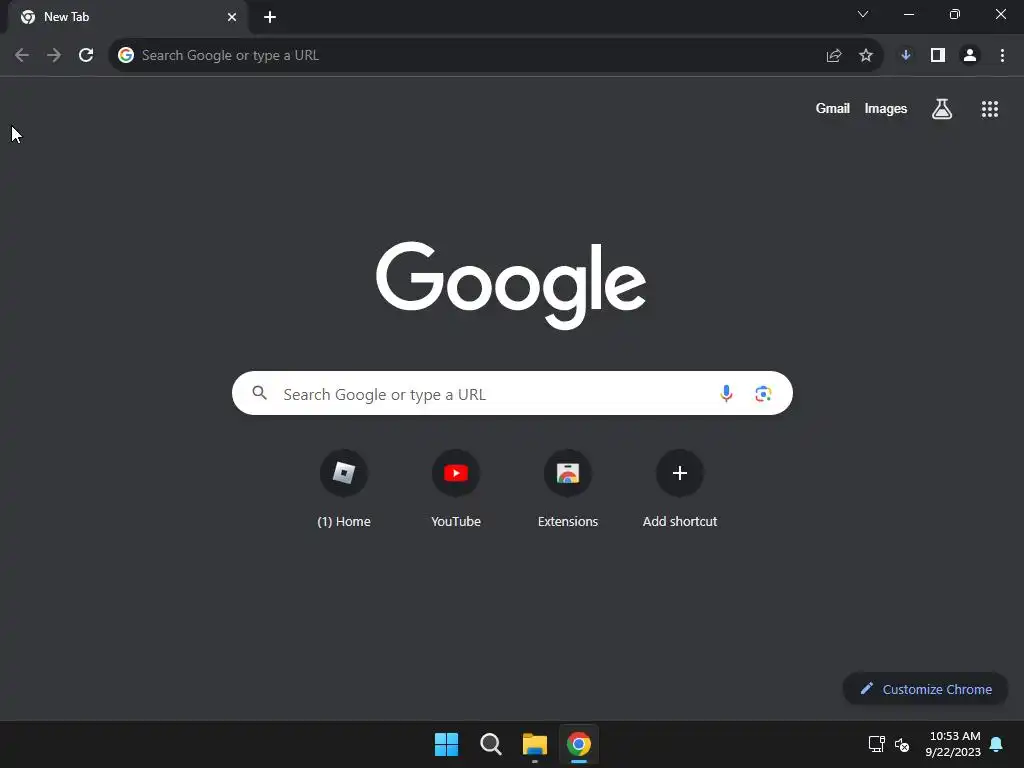Start voice search with microphone
The width and height of the screenshot is (1024, 768).
[726, 393]
